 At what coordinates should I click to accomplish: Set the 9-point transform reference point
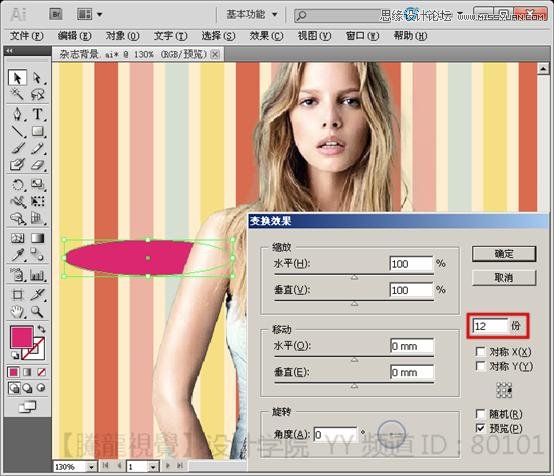pyautogui.click(x=504, y=390)
